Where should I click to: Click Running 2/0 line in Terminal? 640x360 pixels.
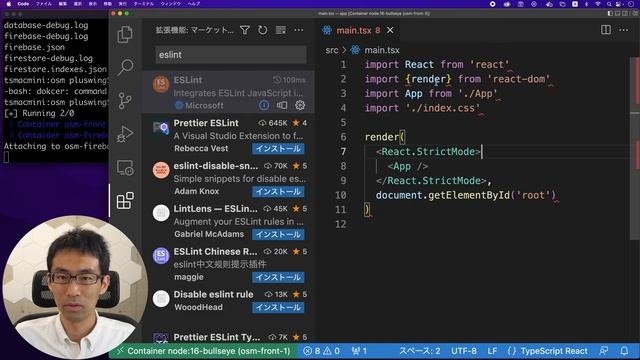tap(39, 113)
